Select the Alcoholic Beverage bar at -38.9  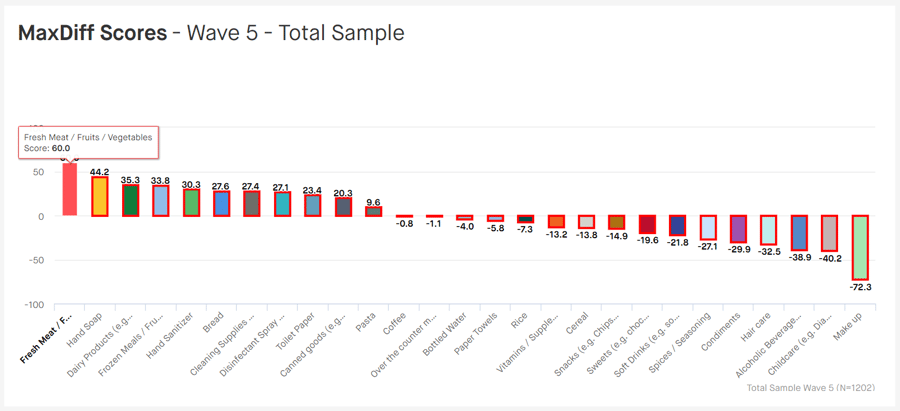(799, 232)
